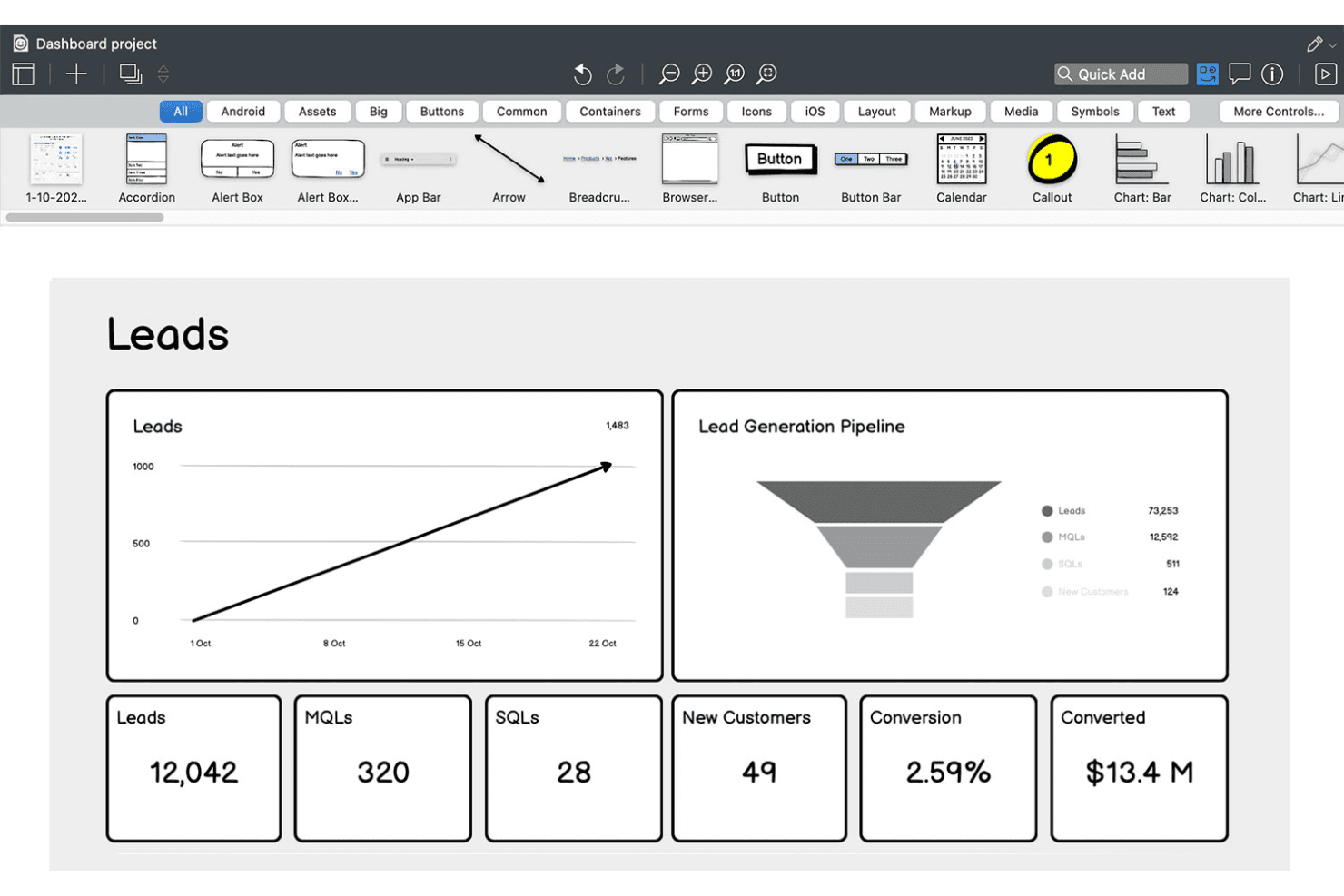Click the redo arrow in toolbar
Image resolution: width=1344 pixels, height=896 pixels.
point(616,74)
